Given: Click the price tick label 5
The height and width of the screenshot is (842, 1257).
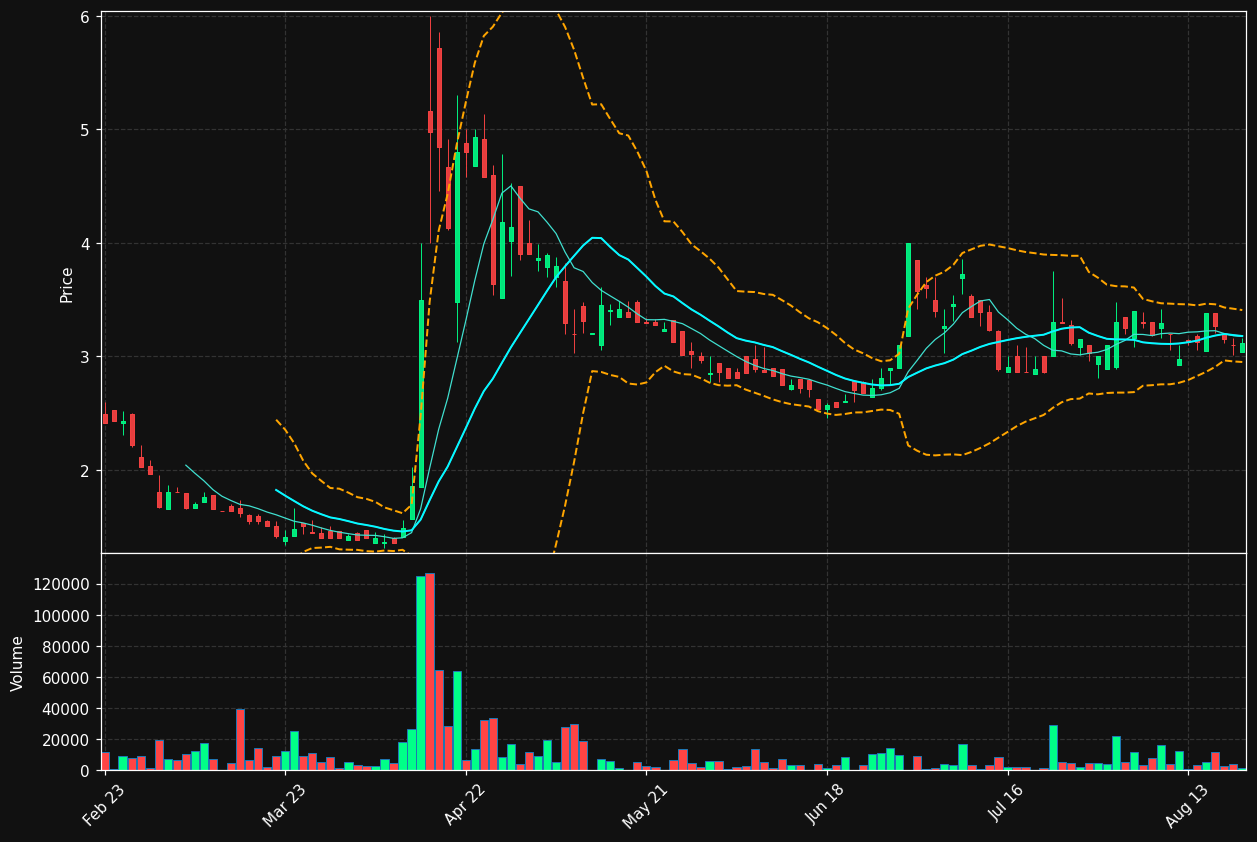Looking at the screenshot, I should point(85,130).
